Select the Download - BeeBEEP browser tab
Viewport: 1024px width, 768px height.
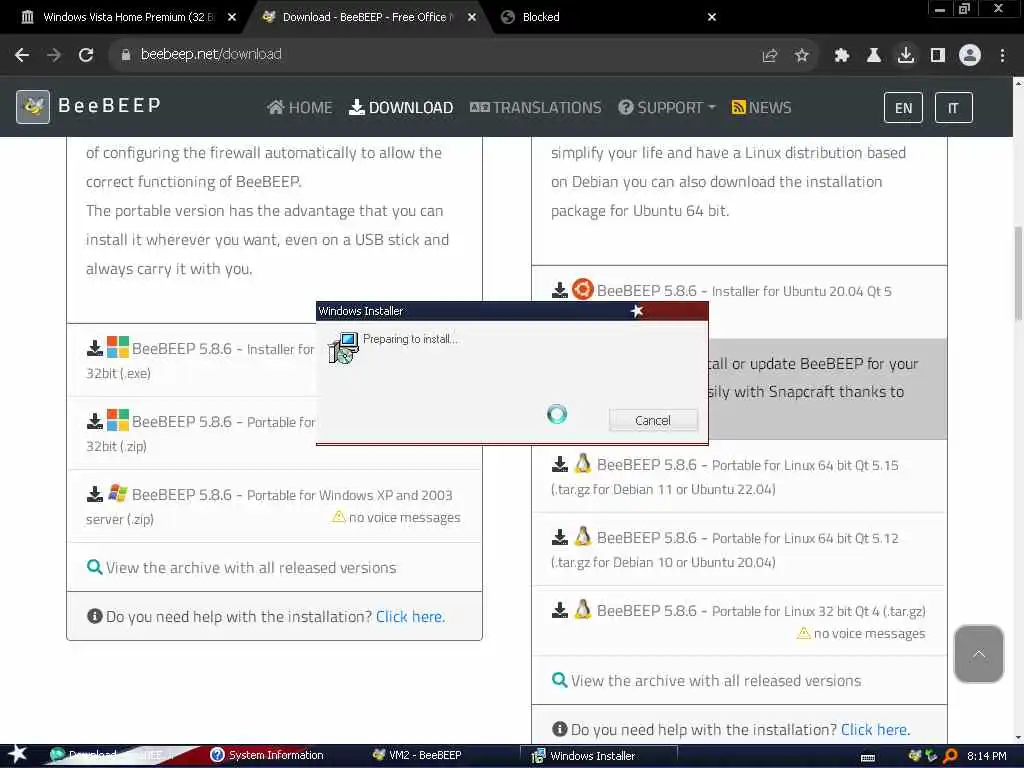[x=366, y=17]
